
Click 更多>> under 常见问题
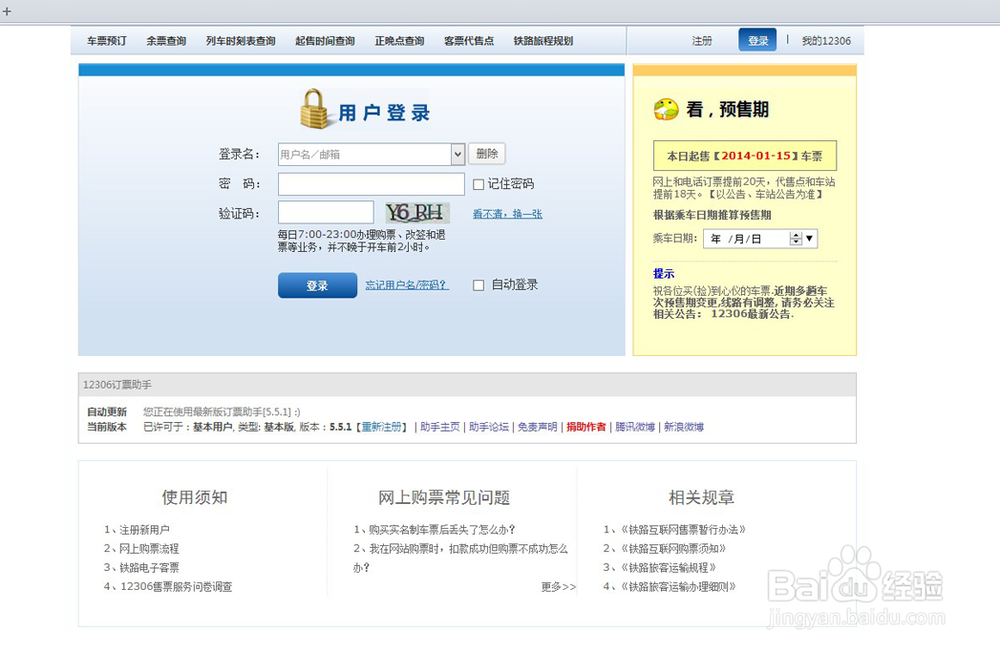(x=558, y=587)
